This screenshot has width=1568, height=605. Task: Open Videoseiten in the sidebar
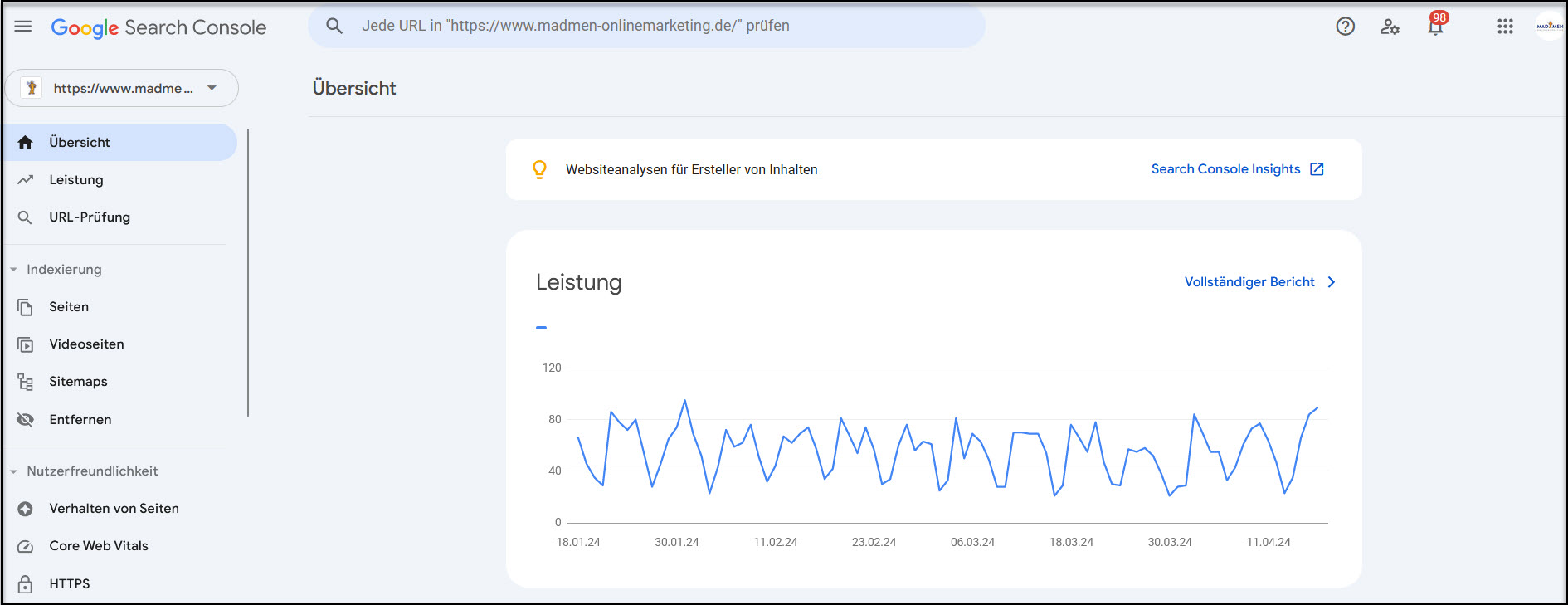coord(86,344)
